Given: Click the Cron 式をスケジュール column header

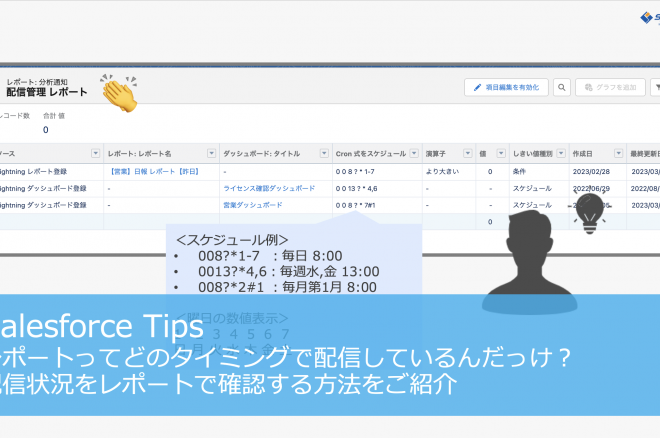Looking at the screenshot, I should 371,154.
